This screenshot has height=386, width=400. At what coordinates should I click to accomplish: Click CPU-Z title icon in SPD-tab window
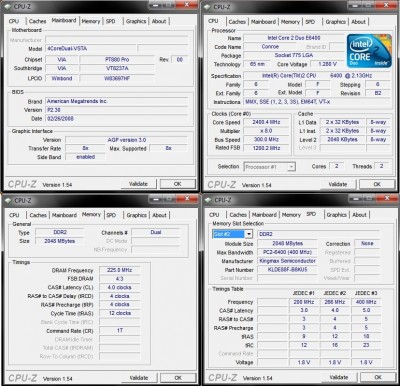(x=208, y=200)
